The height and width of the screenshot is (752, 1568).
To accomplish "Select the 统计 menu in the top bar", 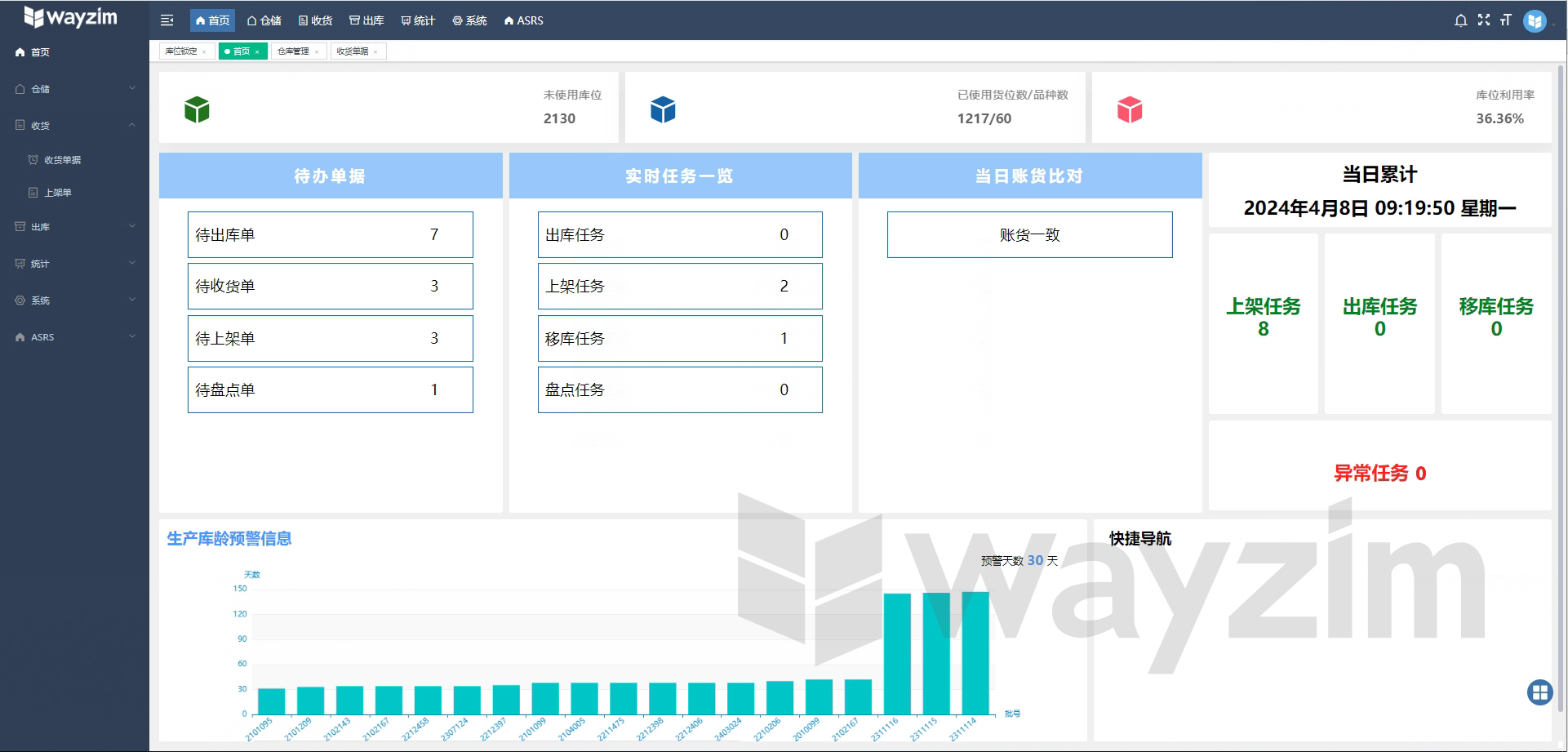I will [419, 20].
